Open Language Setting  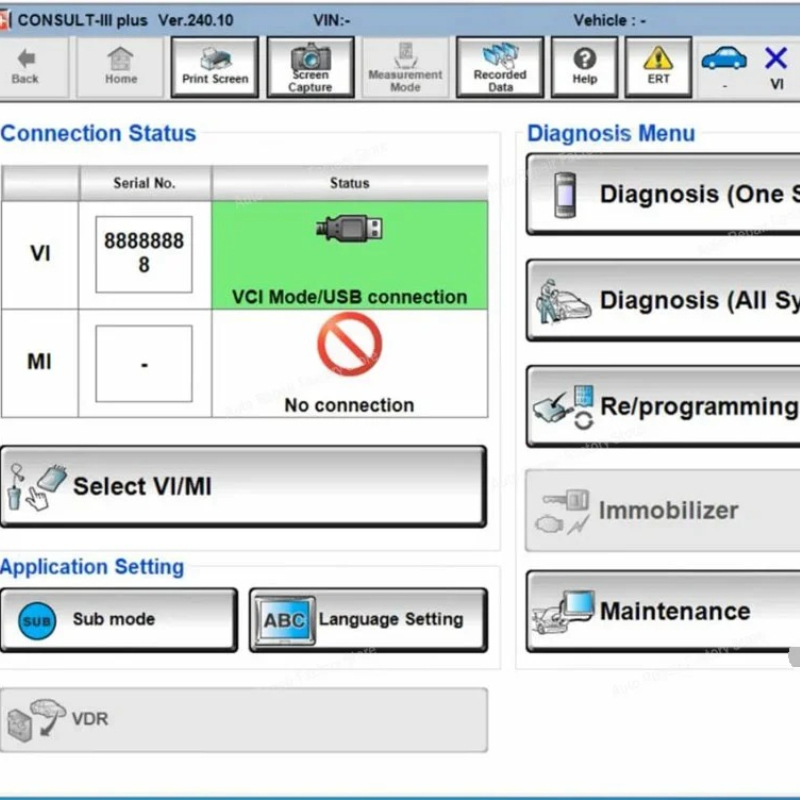coord(368,620)
